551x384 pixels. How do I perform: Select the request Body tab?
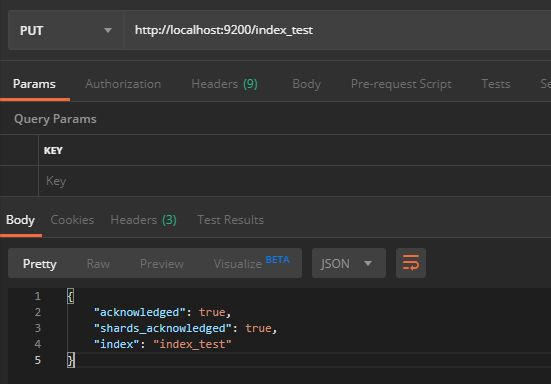[306, 84]
